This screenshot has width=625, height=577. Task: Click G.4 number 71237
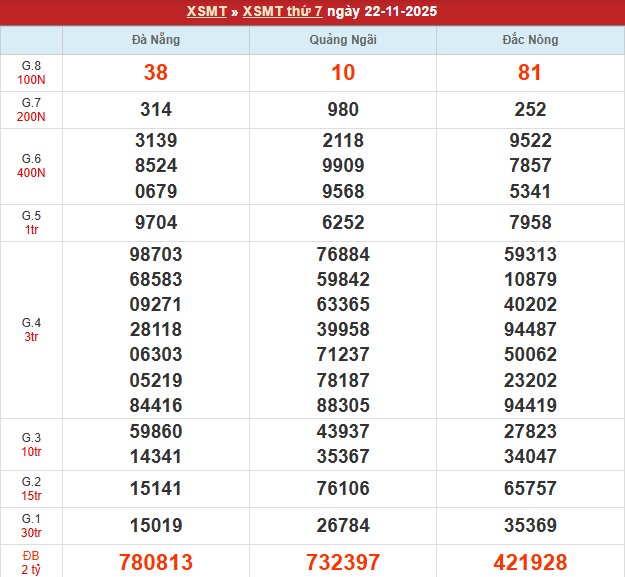click(343, 355)
